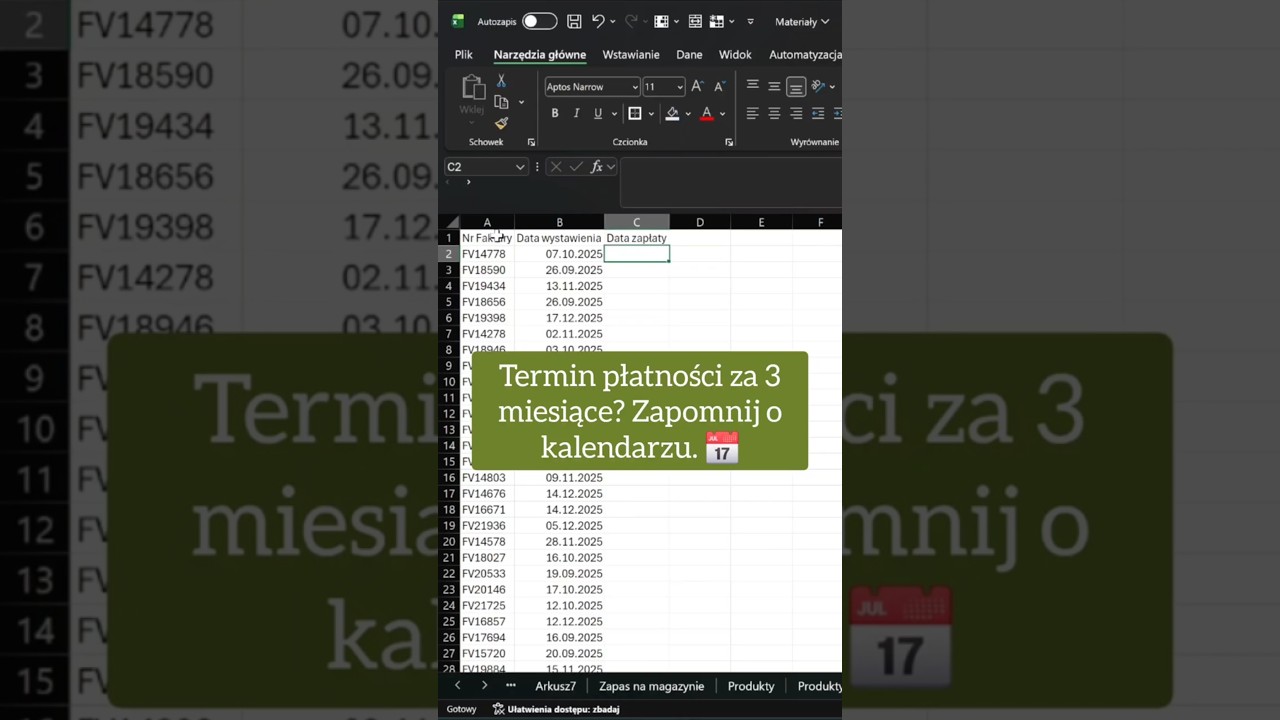Click inside the formula bar input
1280x720 pixels.
(730, 182)
